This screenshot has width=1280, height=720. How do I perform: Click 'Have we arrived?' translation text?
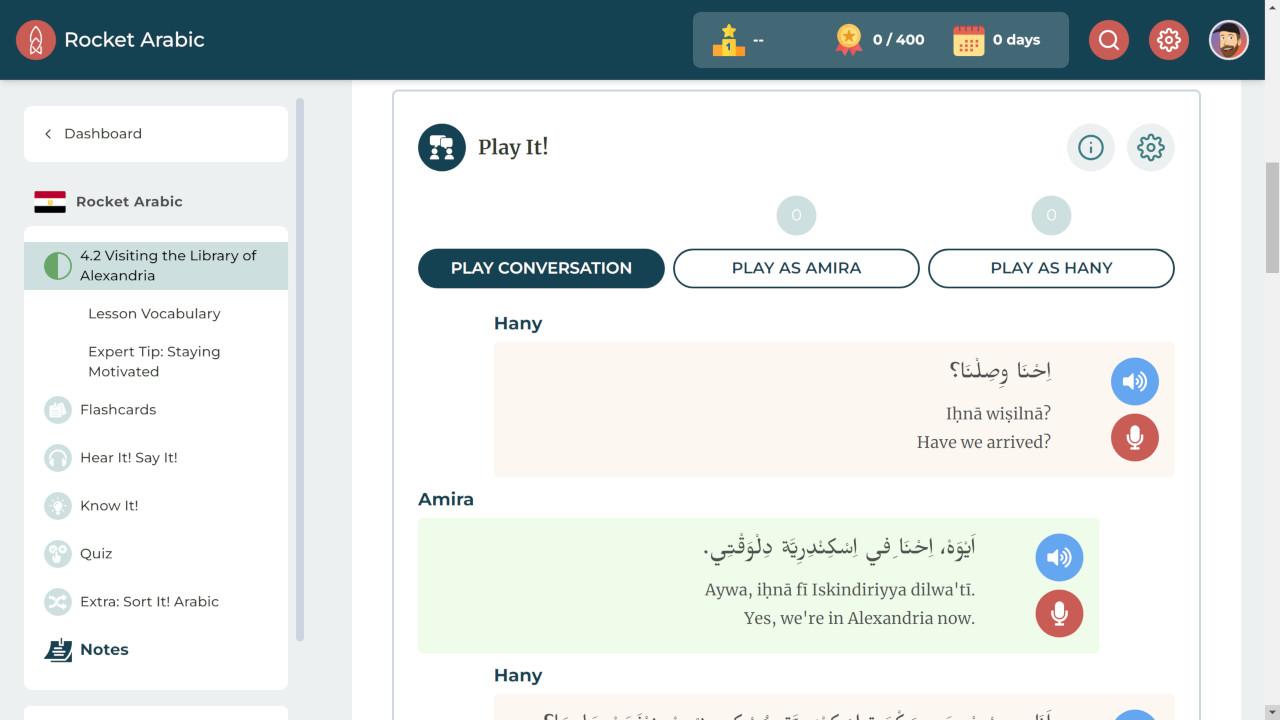tap(984, 441)
